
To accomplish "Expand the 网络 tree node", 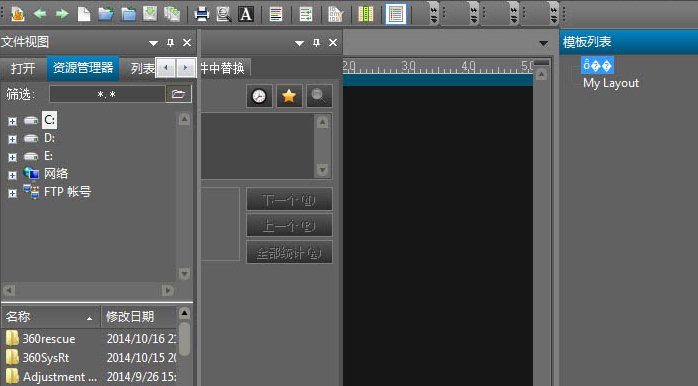I will 12,175.
